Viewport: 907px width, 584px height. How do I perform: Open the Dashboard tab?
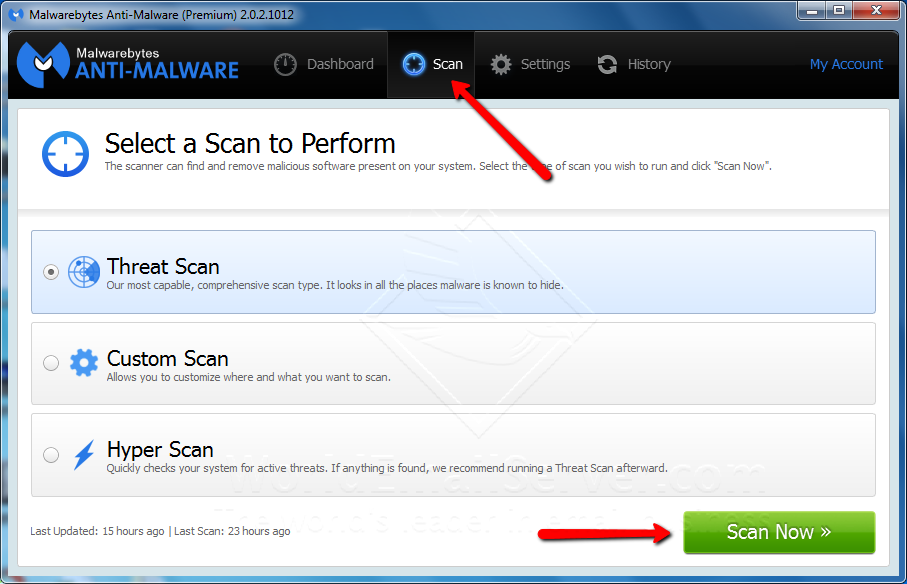[324, 64]
